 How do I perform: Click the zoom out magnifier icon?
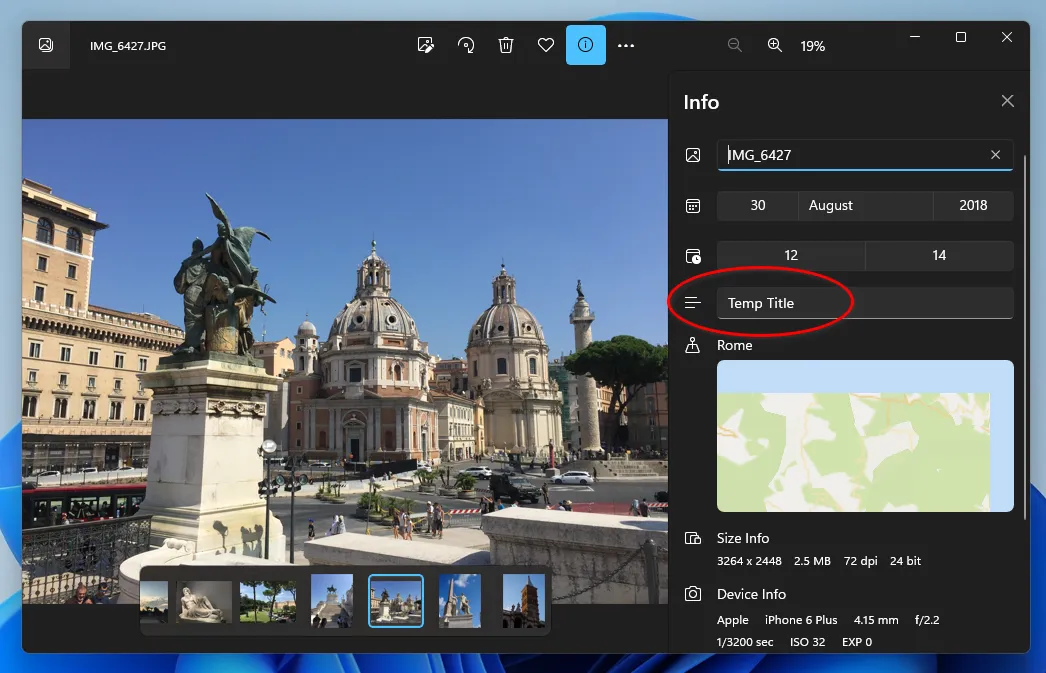click(734, 45)
